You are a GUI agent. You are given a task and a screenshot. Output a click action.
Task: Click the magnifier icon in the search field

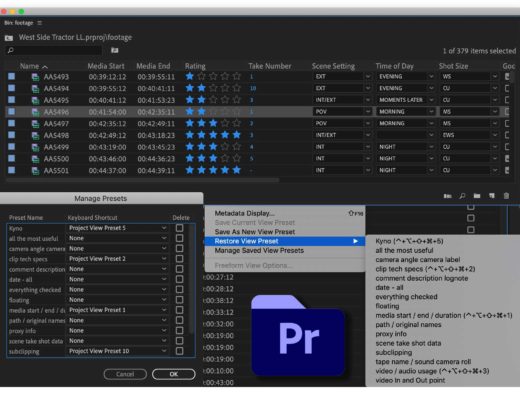tap(11, 50)
